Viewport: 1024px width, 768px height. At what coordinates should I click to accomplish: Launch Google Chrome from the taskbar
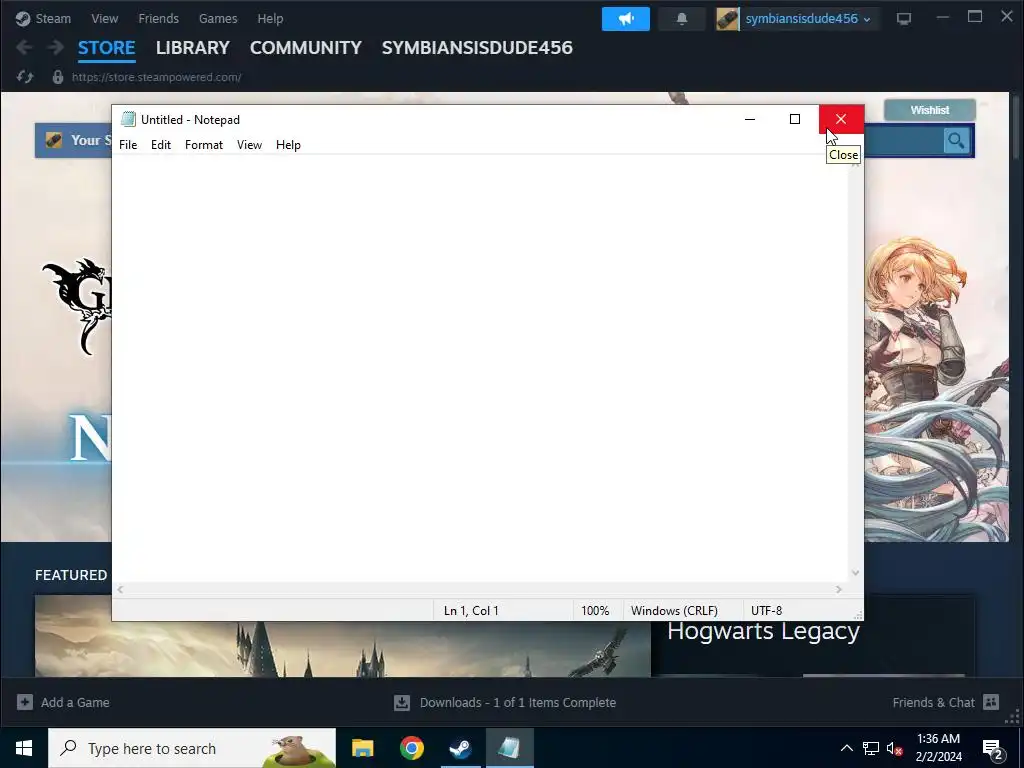click(x=411, y=748)
